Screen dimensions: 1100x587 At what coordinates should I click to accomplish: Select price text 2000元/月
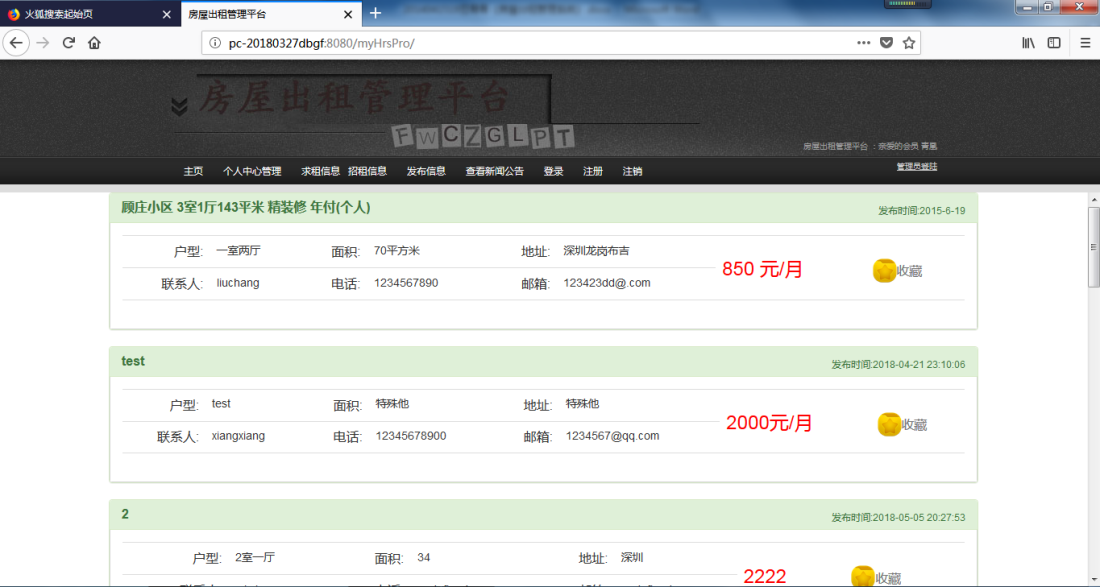click(769, 423)
